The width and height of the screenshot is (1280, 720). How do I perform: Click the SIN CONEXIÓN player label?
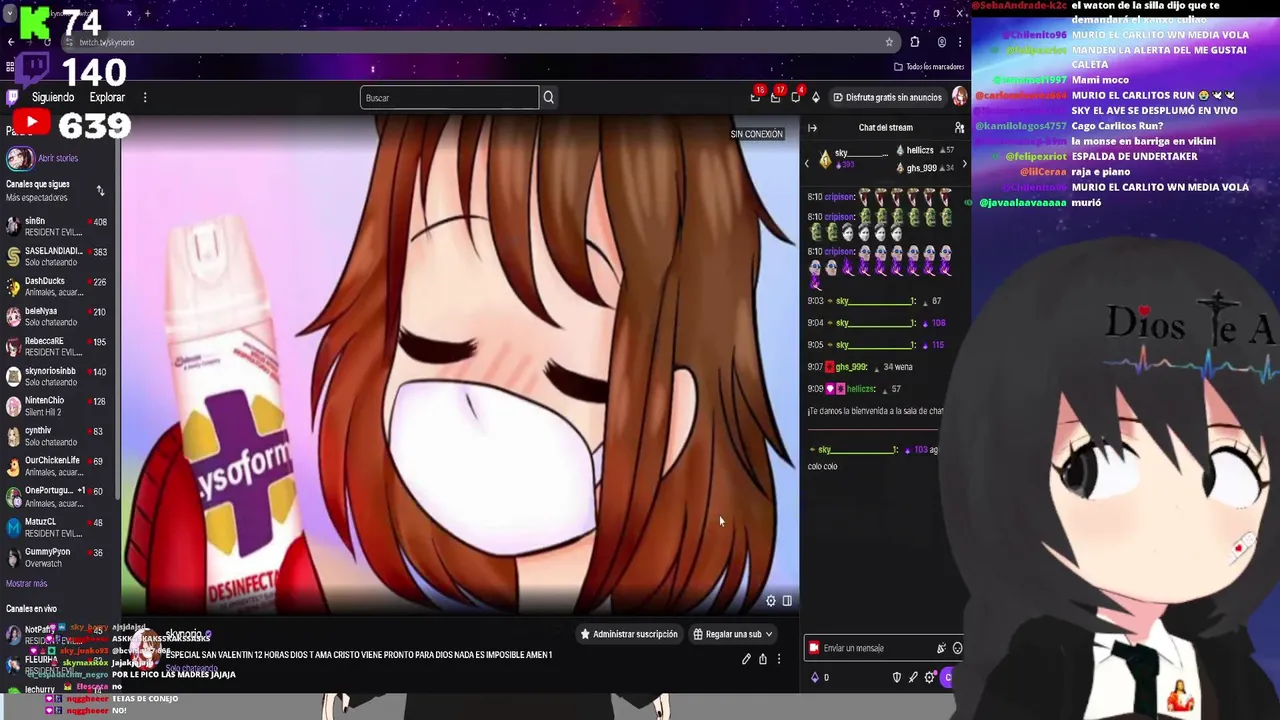point(756,134)
